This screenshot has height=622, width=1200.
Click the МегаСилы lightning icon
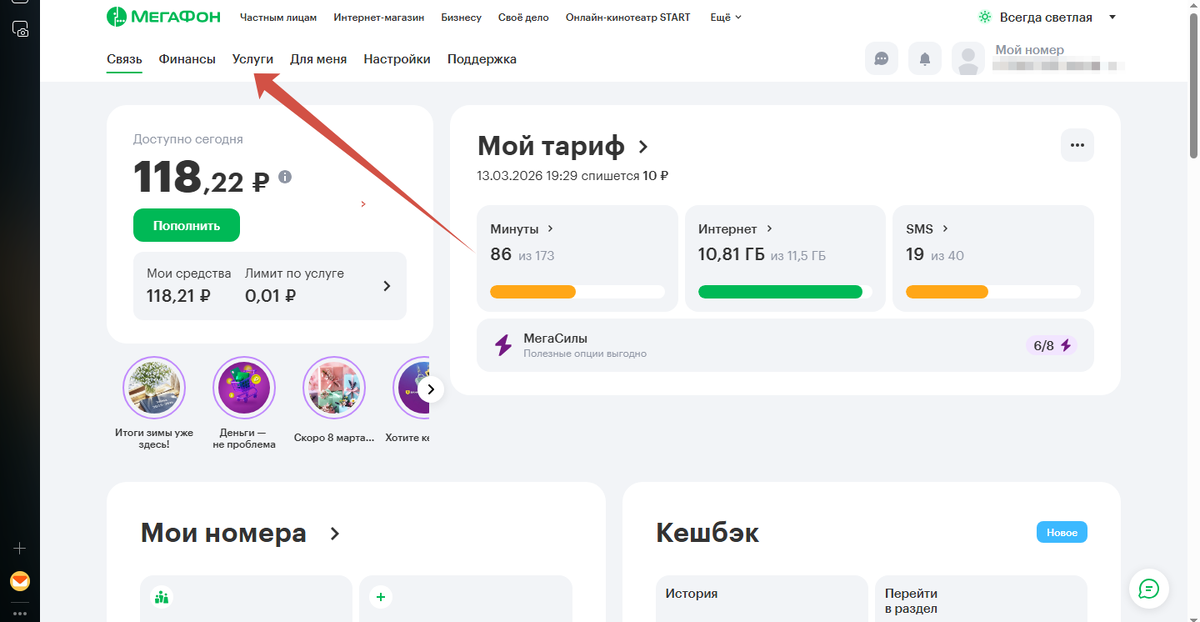[504, 345]
